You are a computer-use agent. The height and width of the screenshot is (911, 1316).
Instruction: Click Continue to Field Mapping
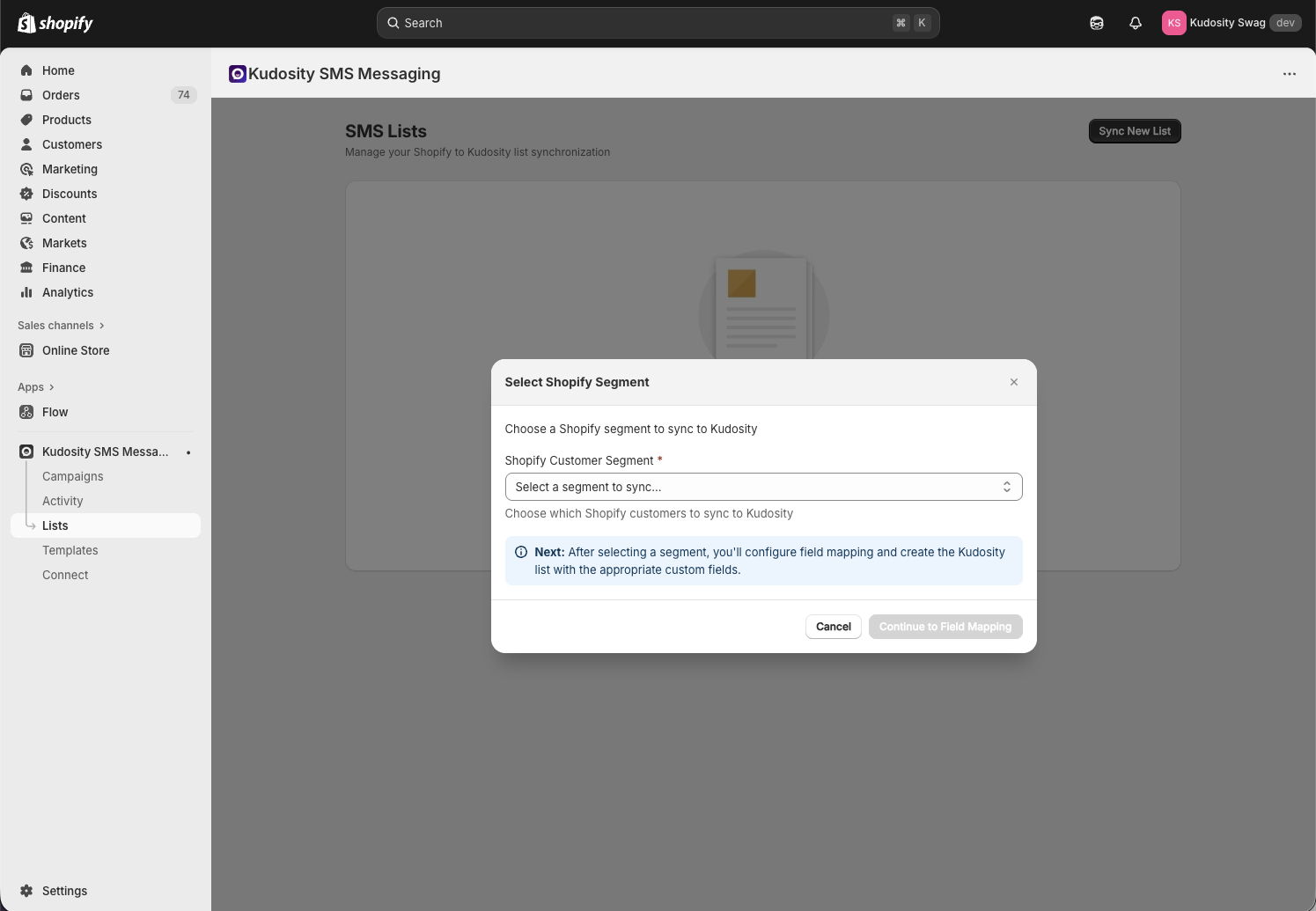pyautogui.click(x=945, y=627)
